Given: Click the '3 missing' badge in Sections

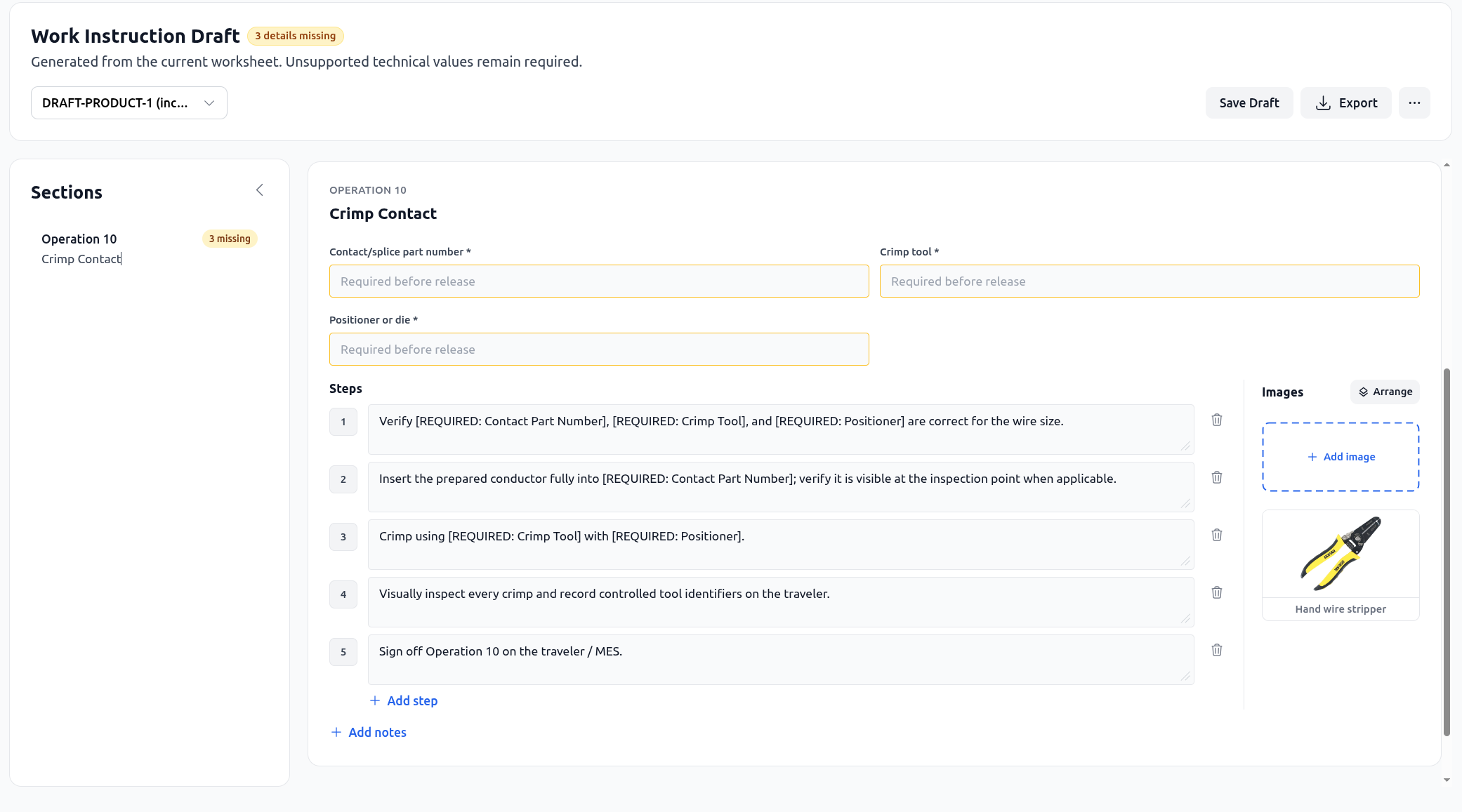Looking at the screenshot, I should 230,239.
